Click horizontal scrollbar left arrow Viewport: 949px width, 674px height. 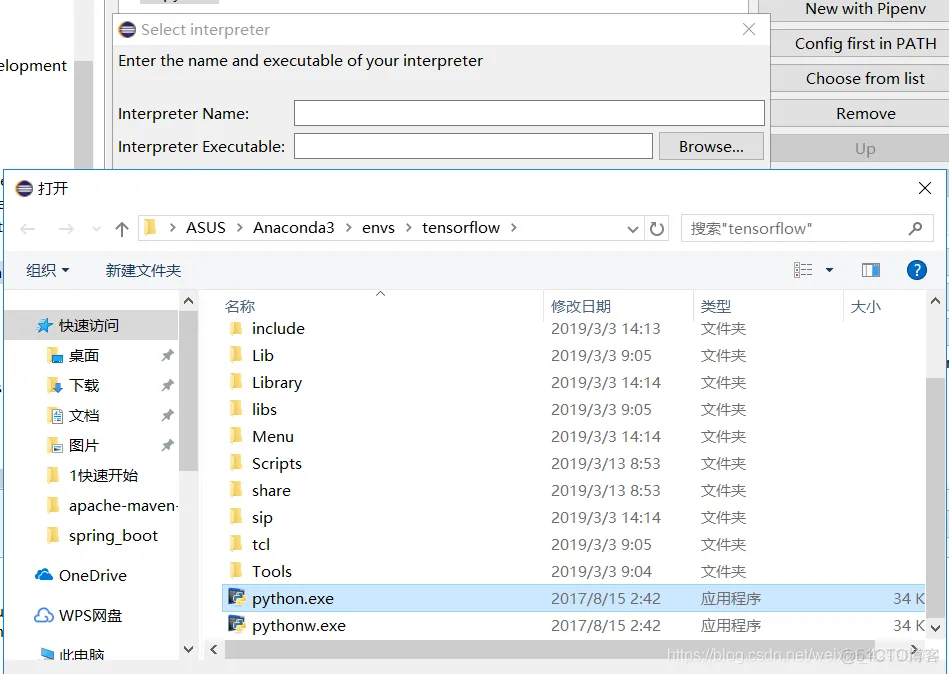(x=214, y=649)
